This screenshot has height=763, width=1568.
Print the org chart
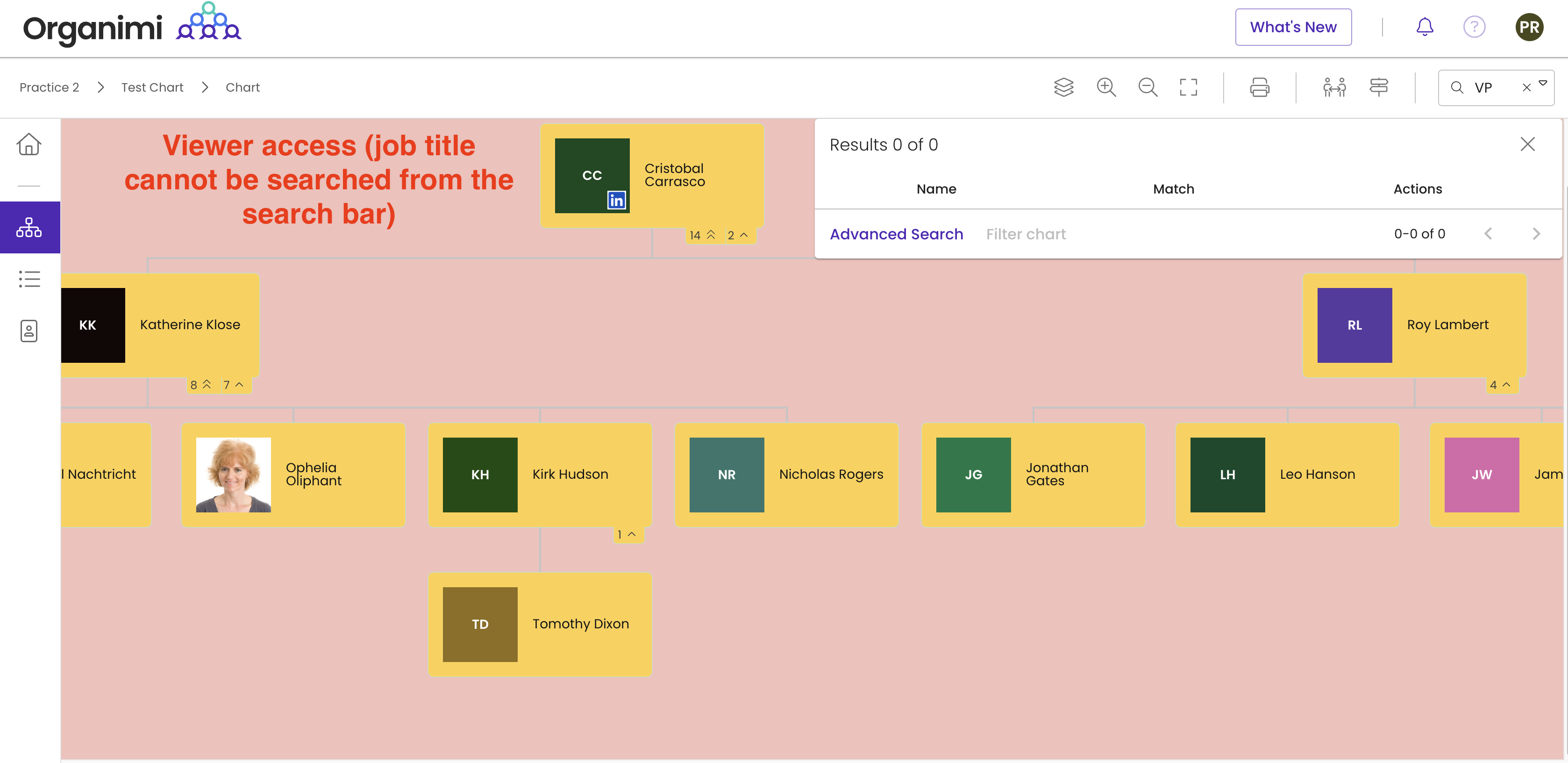pos(1259,87)
